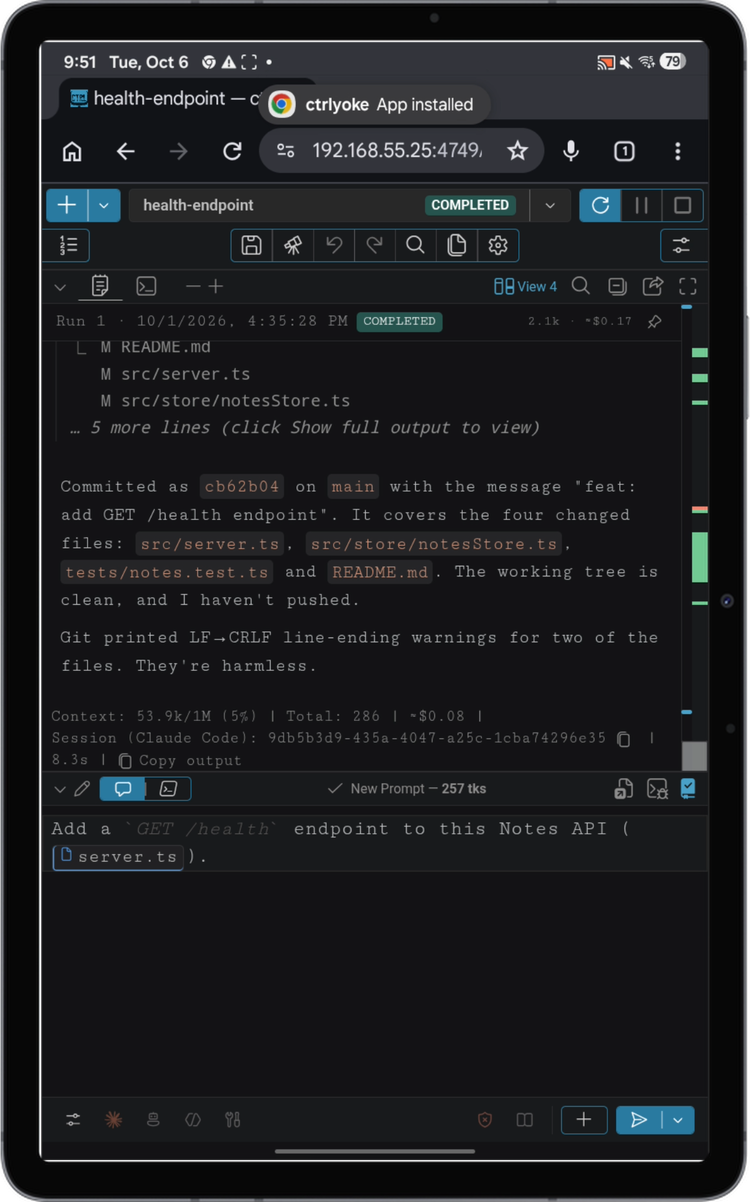
Task: Open the View 4 layout selector
Action: (526, 287)
